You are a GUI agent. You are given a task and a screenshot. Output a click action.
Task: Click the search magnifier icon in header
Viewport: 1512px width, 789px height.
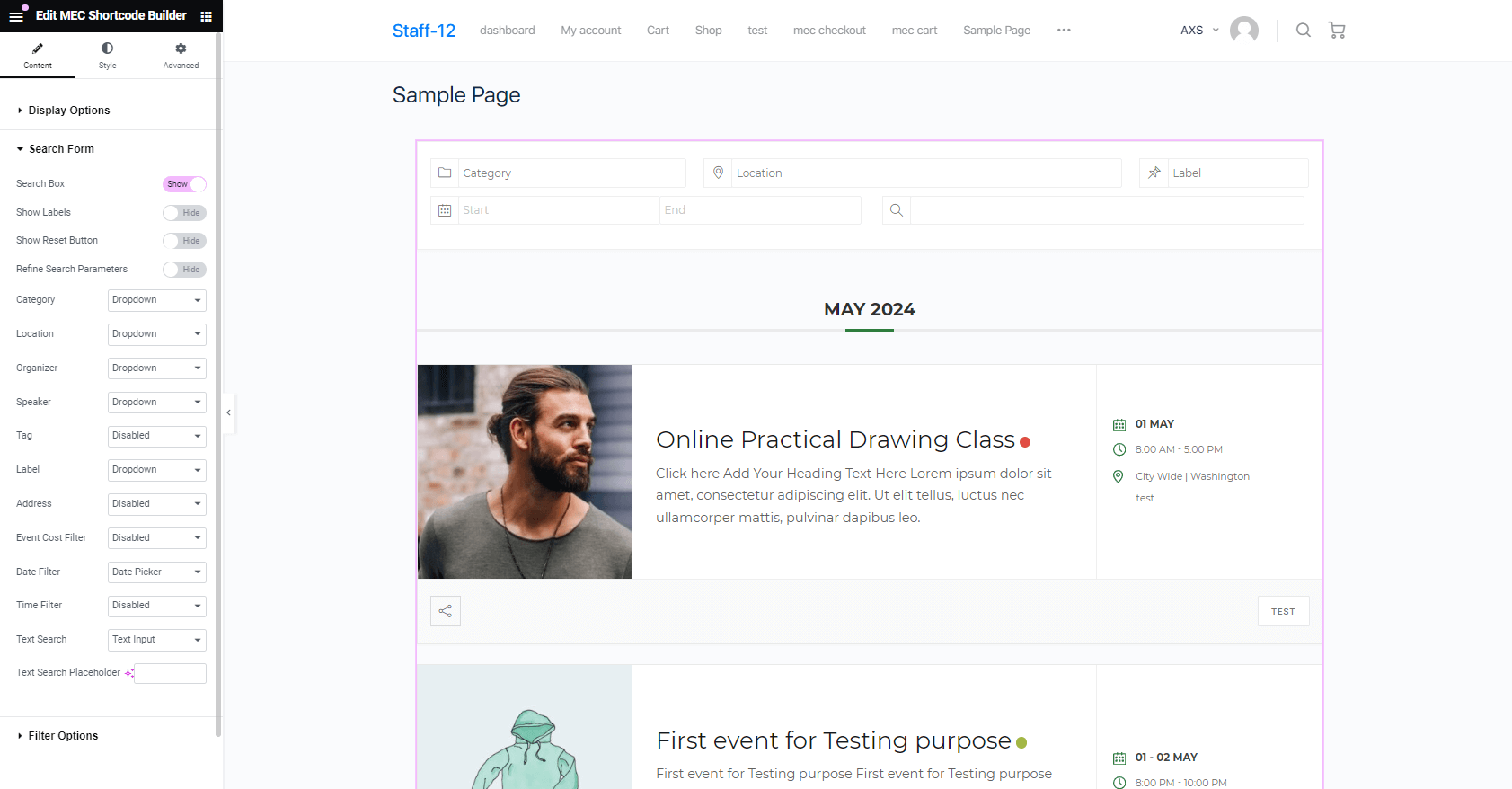pyautogui.click(x=1303, y=31)
